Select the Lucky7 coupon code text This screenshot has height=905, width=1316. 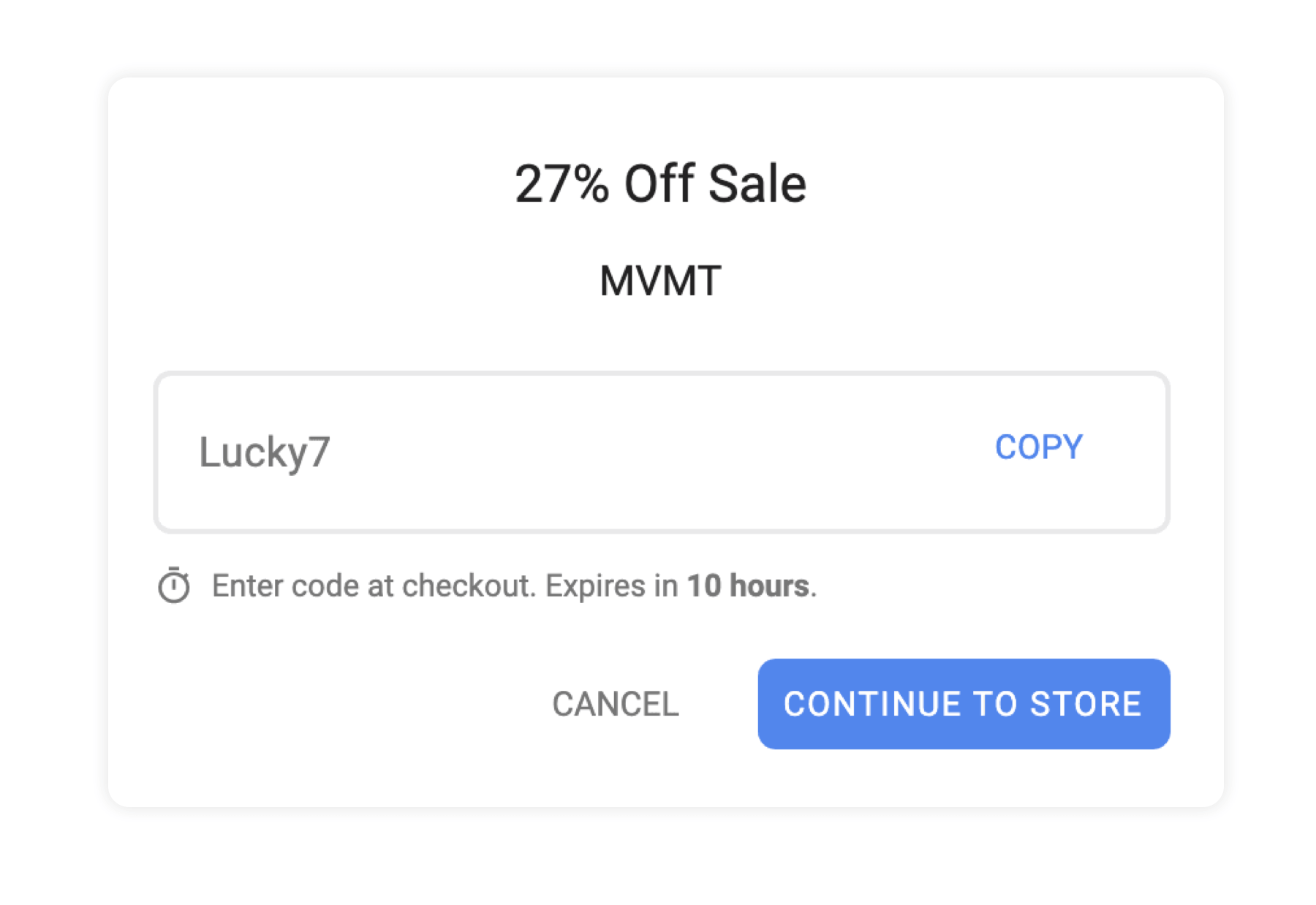point(266,452)
